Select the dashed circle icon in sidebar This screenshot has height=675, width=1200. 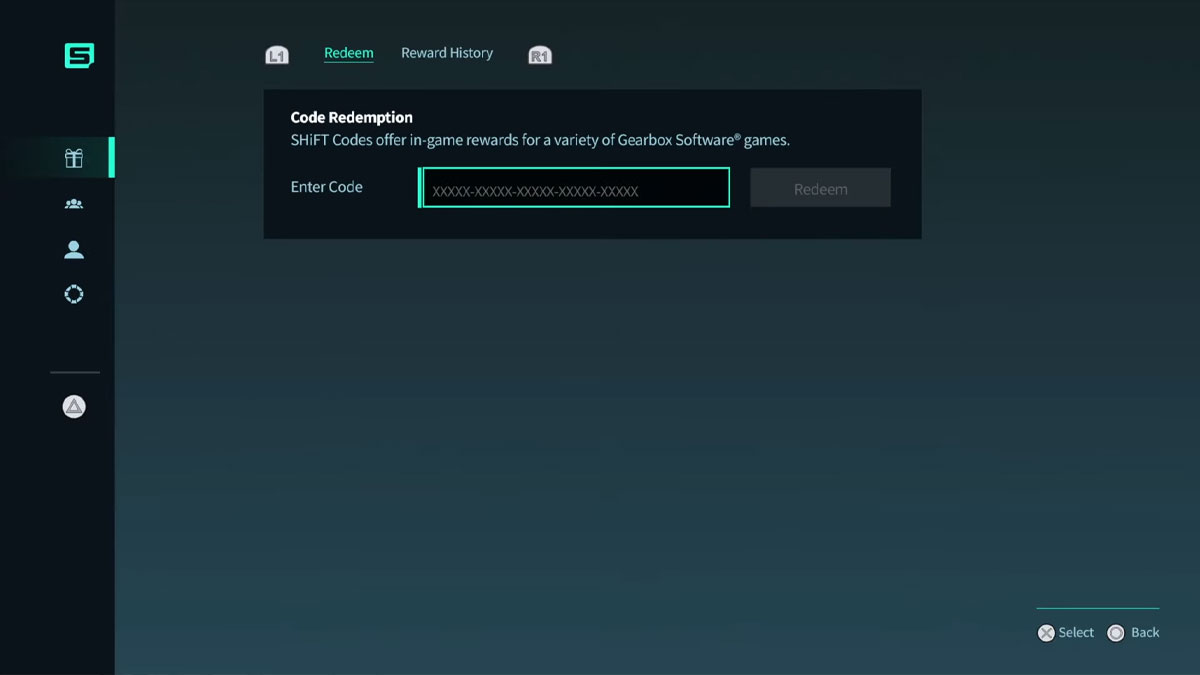point(74,295)
